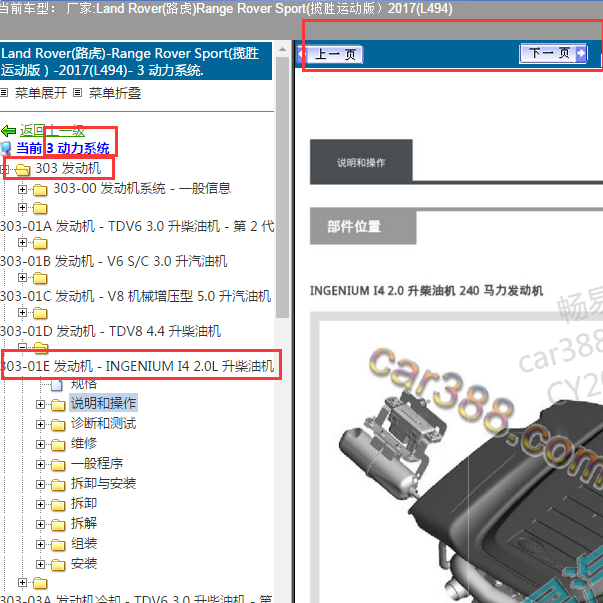Click the 303 发动机 folder icon
Image resolution: width=603 pixels, height=603 pixels.
point(22,170)
